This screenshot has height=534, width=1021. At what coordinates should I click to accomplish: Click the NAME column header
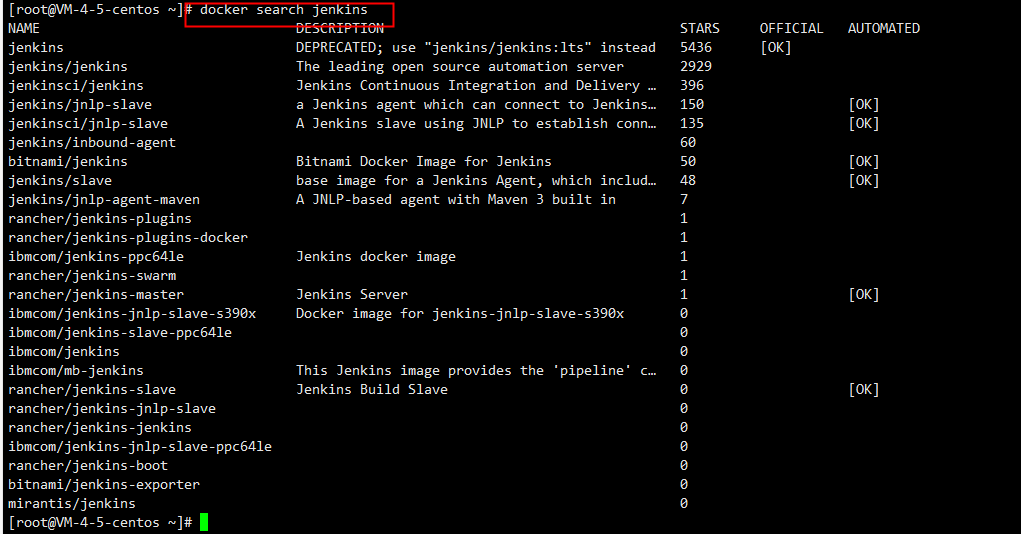(x=24, y=29)
